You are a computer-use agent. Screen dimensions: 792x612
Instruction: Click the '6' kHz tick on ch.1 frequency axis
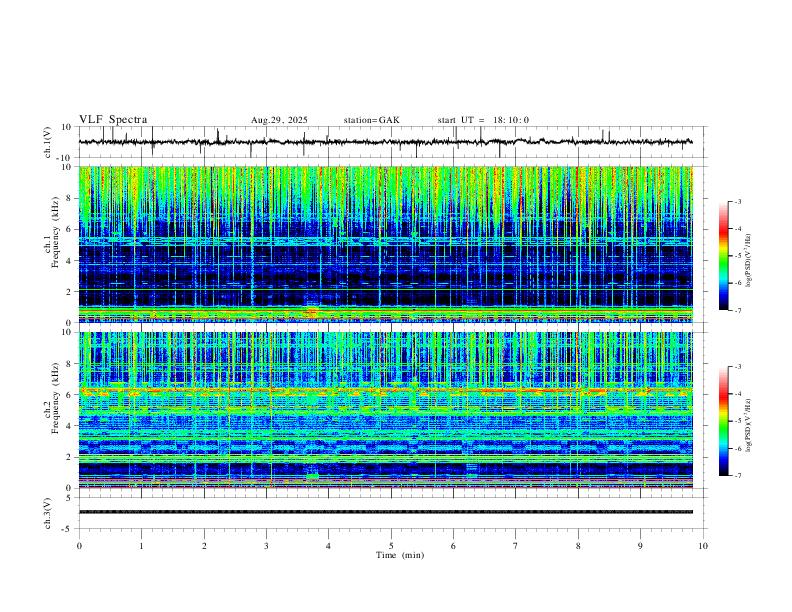[69, 229]
